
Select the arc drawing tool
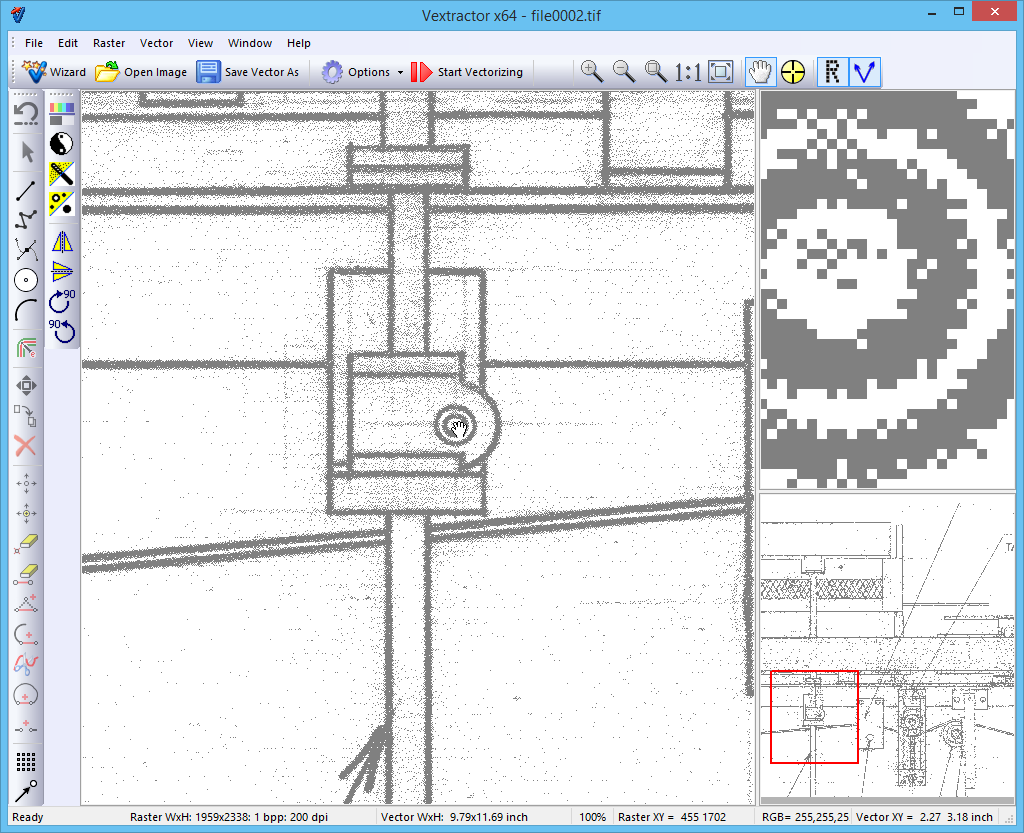[x=26, y=310]
